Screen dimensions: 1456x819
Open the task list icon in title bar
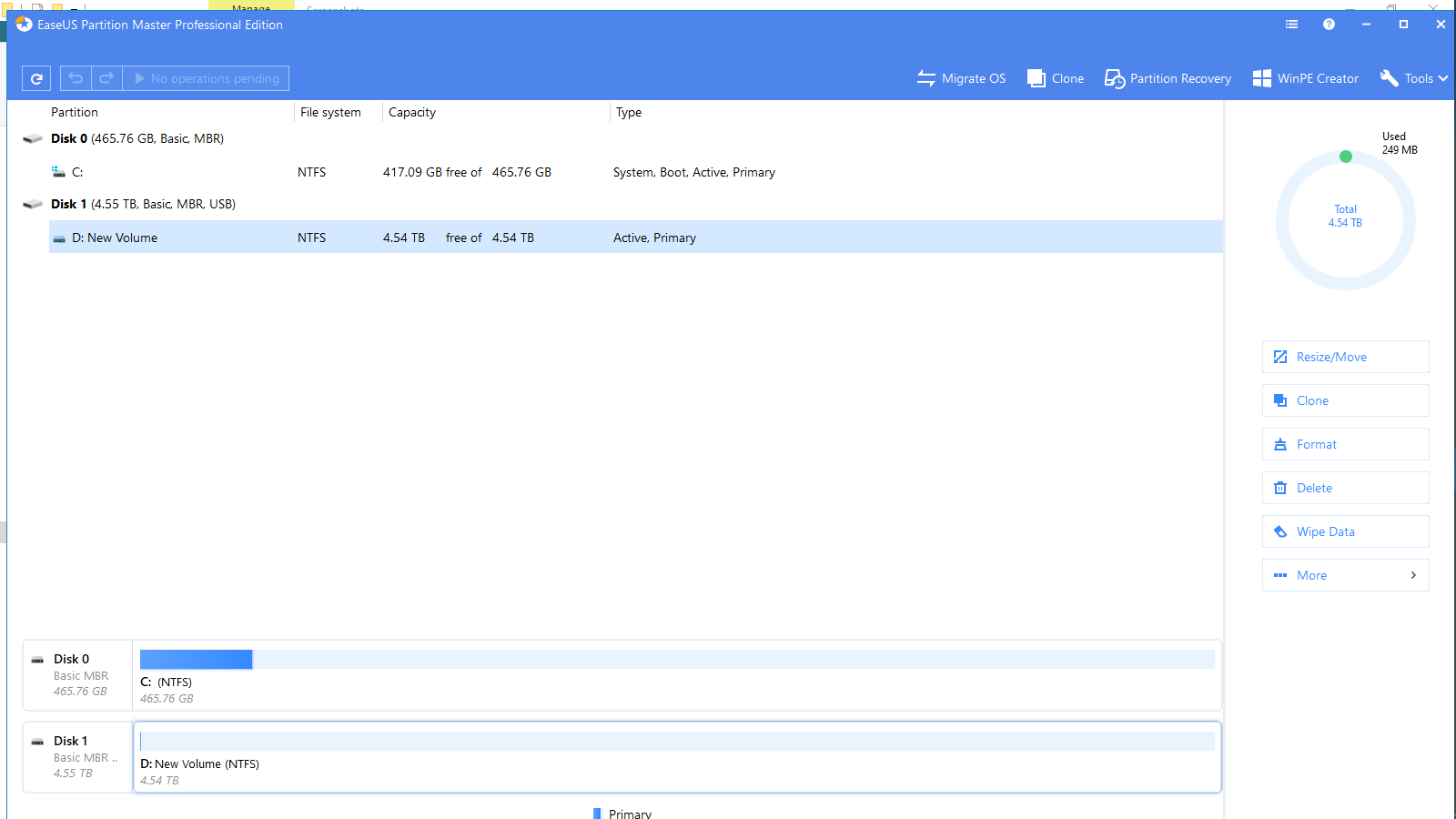[x=1291, y=25]
